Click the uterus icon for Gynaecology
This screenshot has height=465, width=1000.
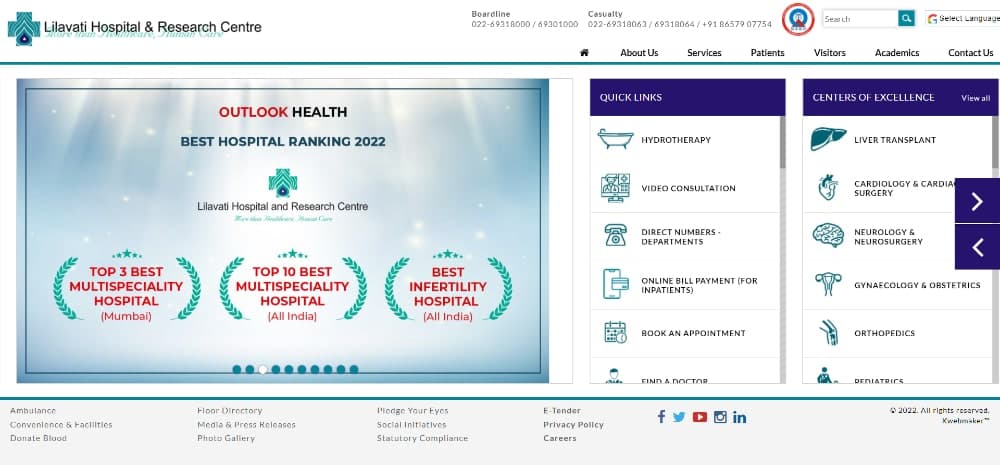(x=828, y=284)
